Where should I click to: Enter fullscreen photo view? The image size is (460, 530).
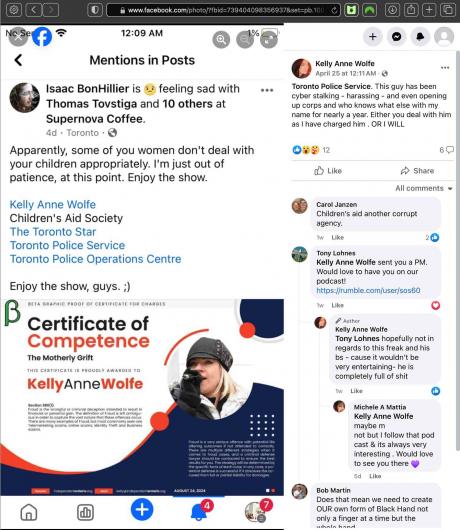click(269, 40)
